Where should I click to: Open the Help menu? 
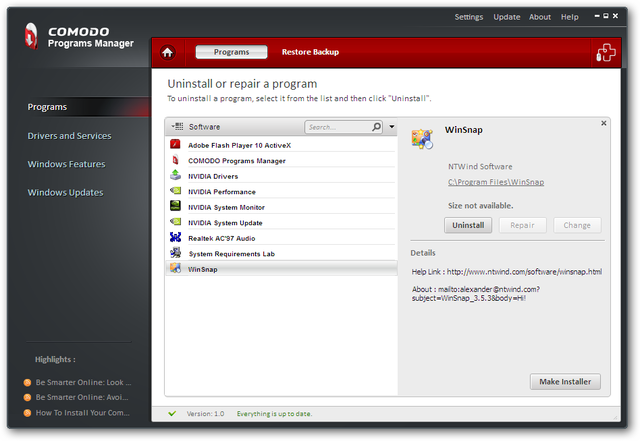pos(570,17)
